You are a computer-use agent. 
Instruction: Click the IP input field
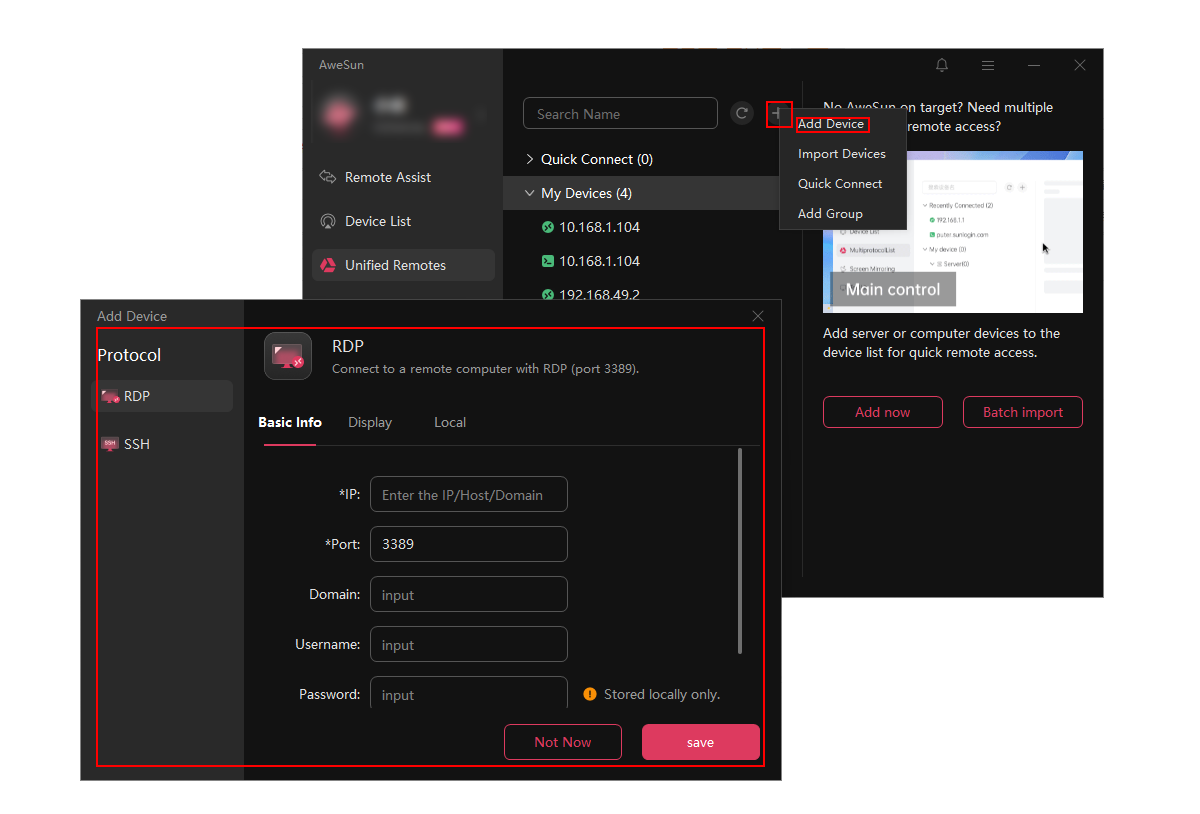click(469, 494)
